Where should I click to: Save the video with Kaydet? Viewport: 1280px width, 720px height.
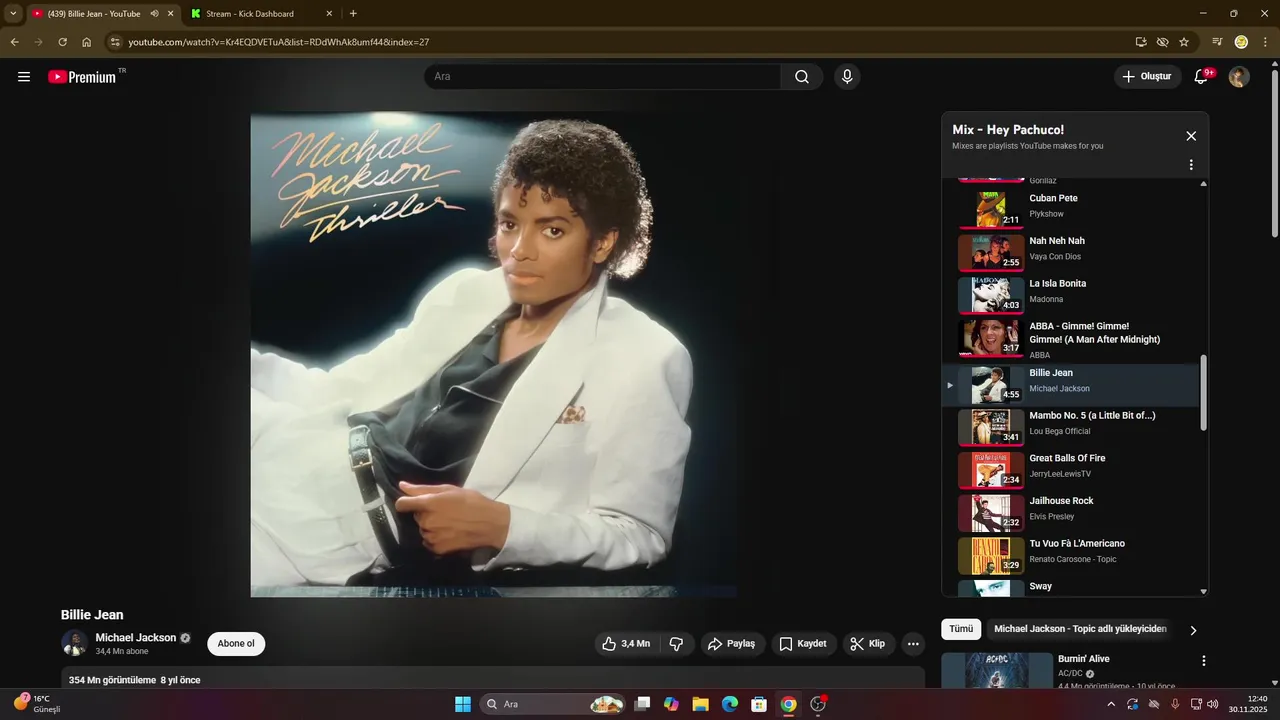(x=803, y=644)
